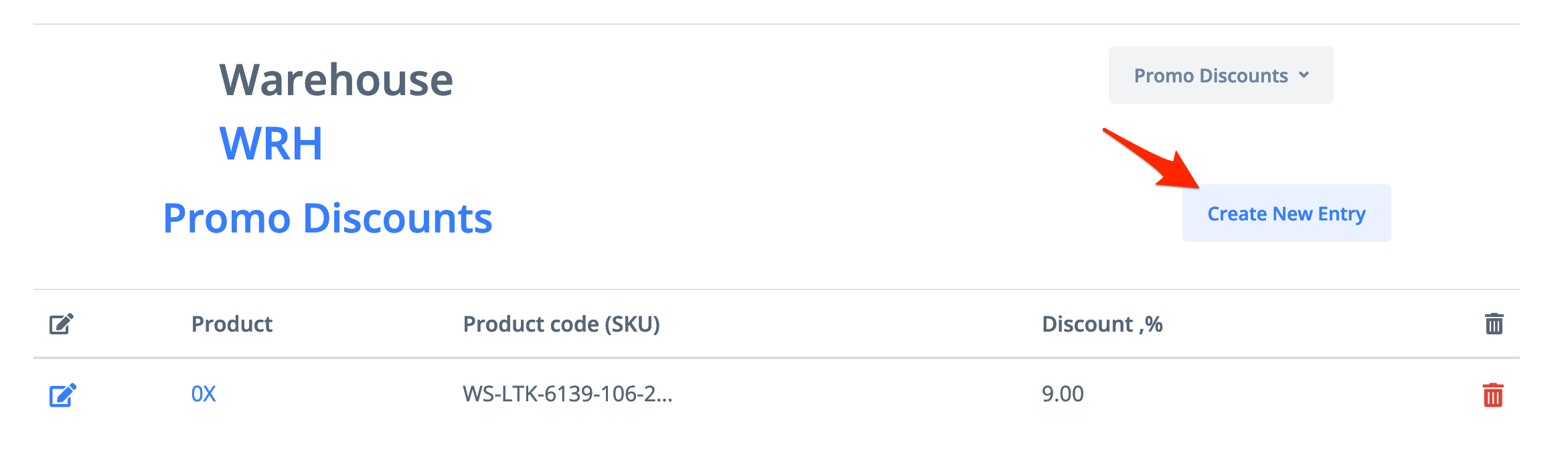
Task: Click the Product code (SKU) column header
Action: pos(561,324)
